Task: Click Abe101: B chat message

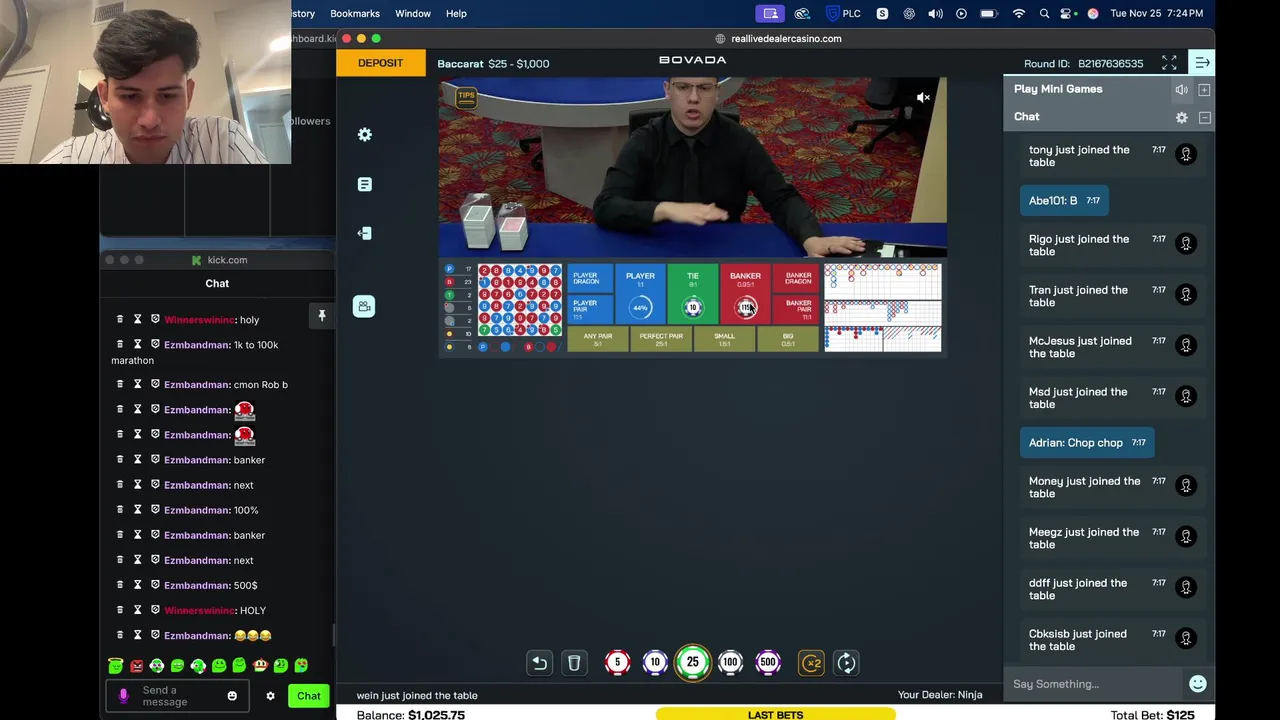Action: (1066, 200)
